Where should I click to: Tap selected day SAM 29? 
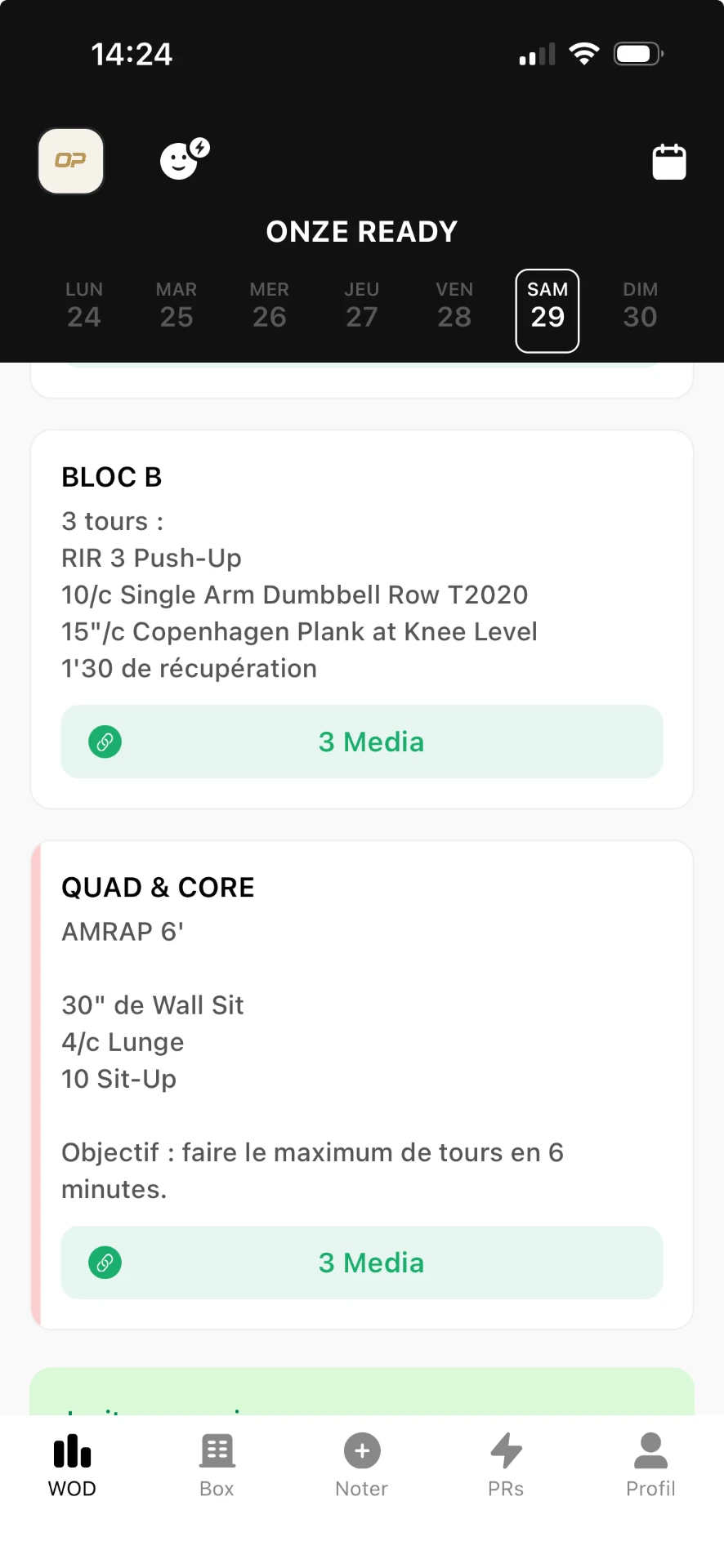[x=547, y=310]
